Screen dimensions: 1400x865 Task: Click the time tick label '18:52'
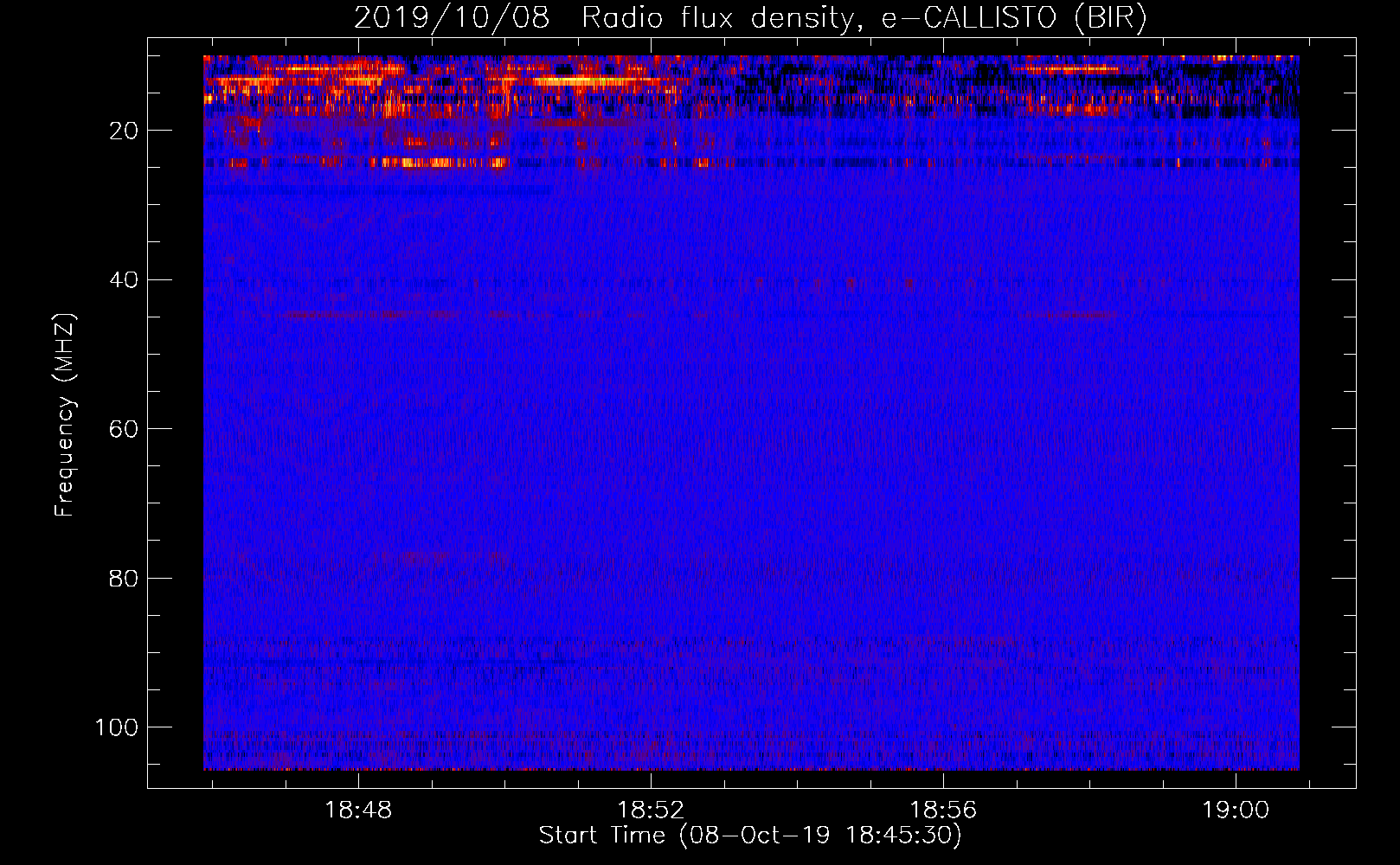coord(650,811)
